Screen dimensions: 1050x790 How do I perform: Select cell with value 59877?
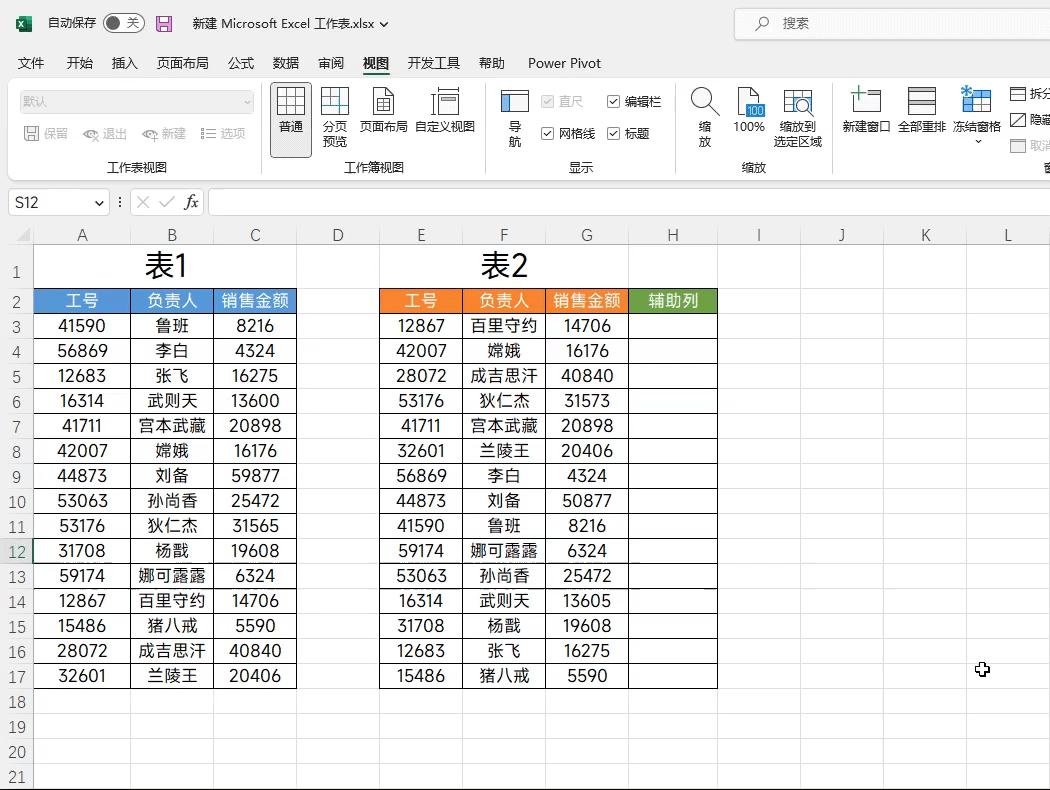click(x=255, y=476)
